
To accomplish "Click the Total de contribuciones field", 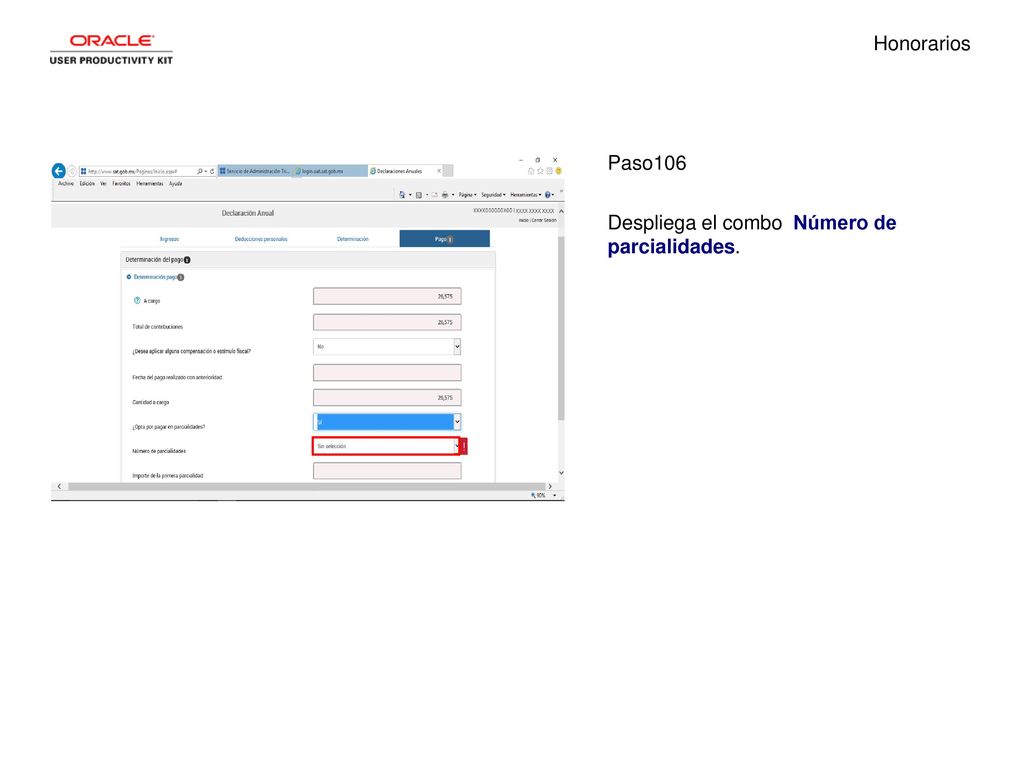I will point(387,322).
